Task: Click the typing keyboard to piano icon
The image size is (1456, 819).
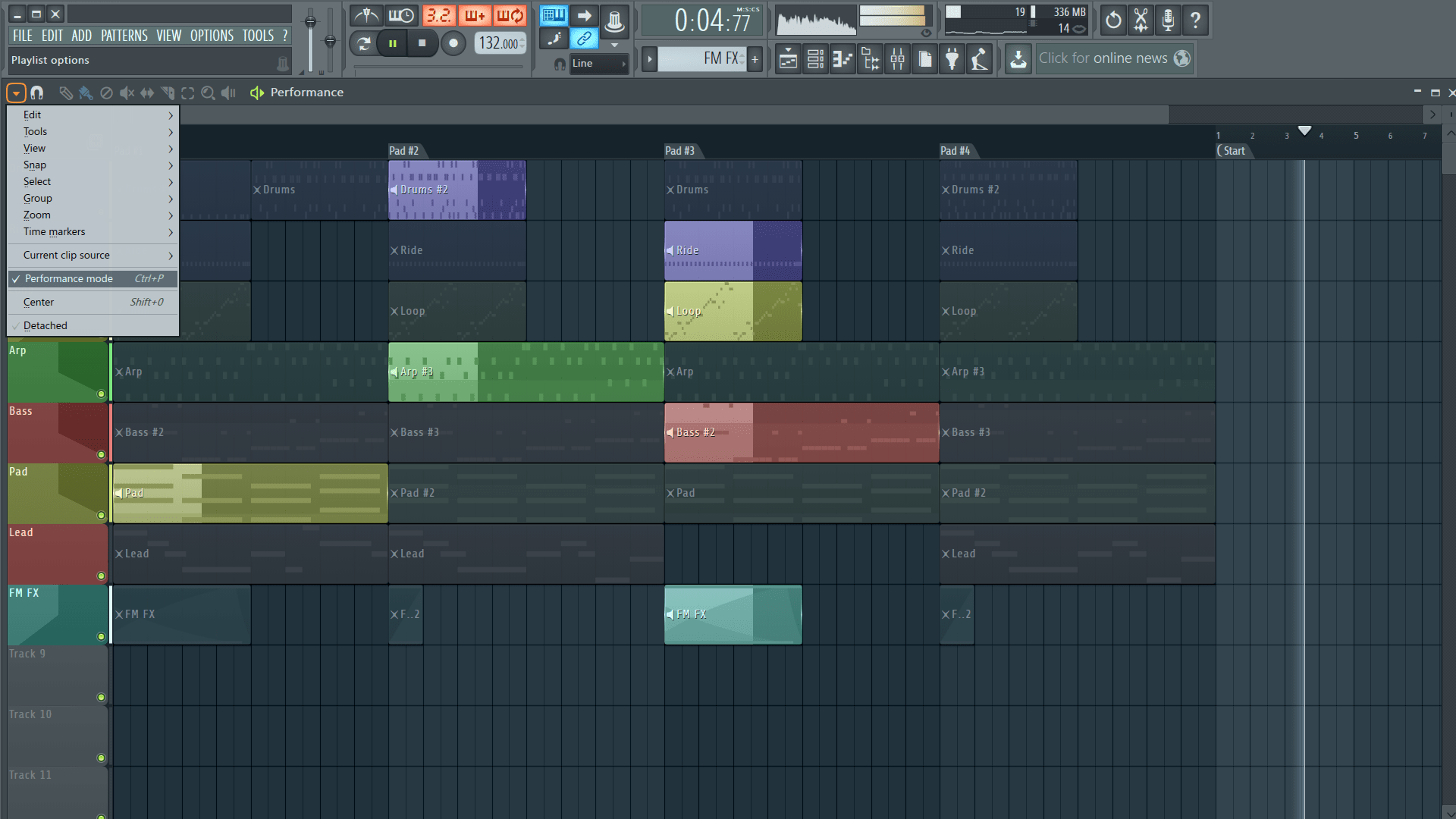Action: click(x=554, y=15)
